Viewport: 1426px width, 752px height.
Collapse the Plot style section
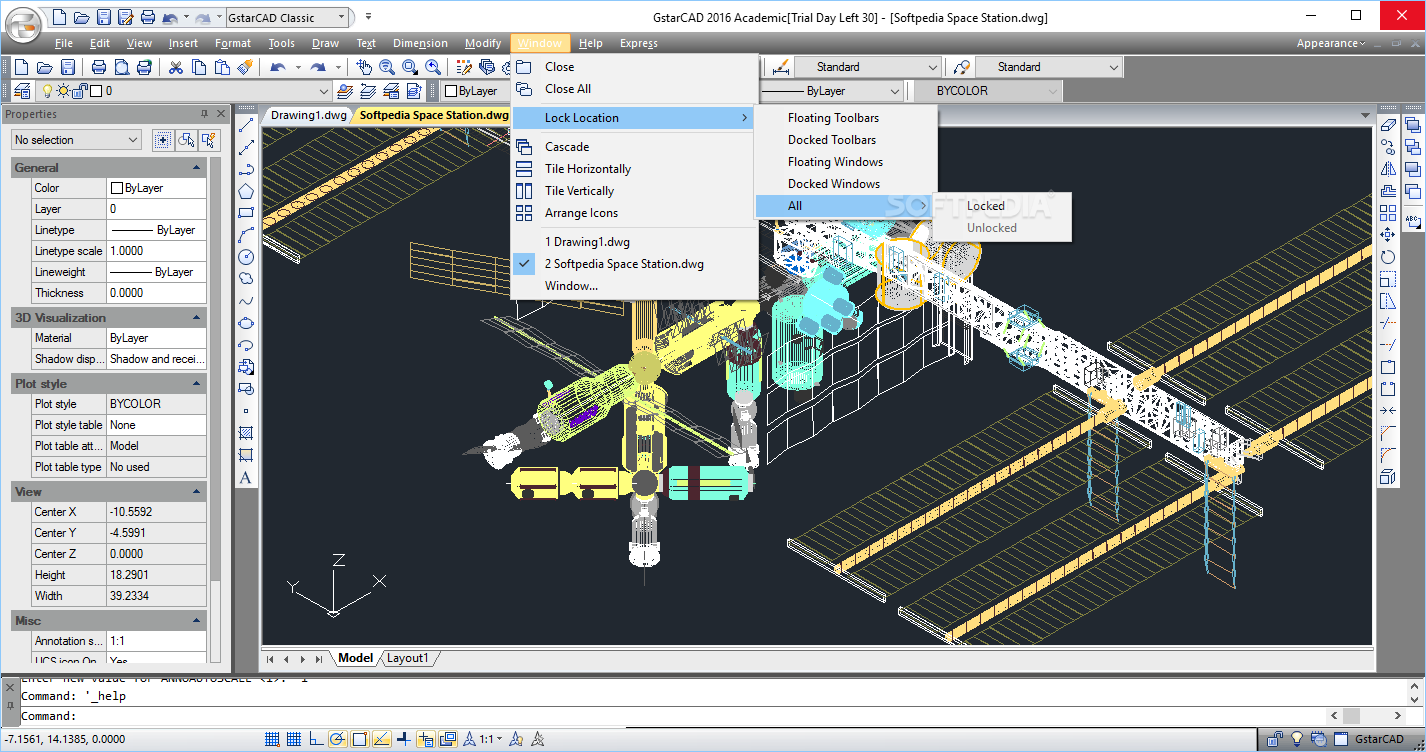tap(197, 384)
